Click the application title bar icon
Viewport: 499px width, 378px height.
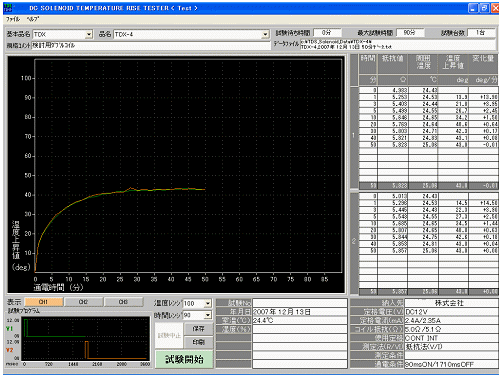(x=7, y=8)
